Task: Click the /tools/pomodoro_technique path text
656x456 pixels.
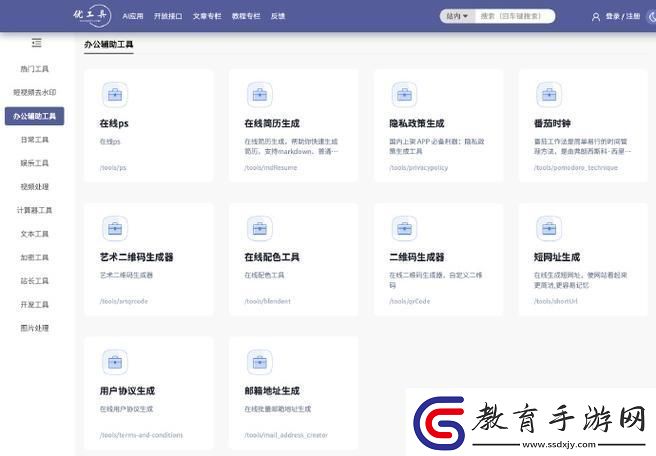Action: pyautogui.click(x=576, y=168)
